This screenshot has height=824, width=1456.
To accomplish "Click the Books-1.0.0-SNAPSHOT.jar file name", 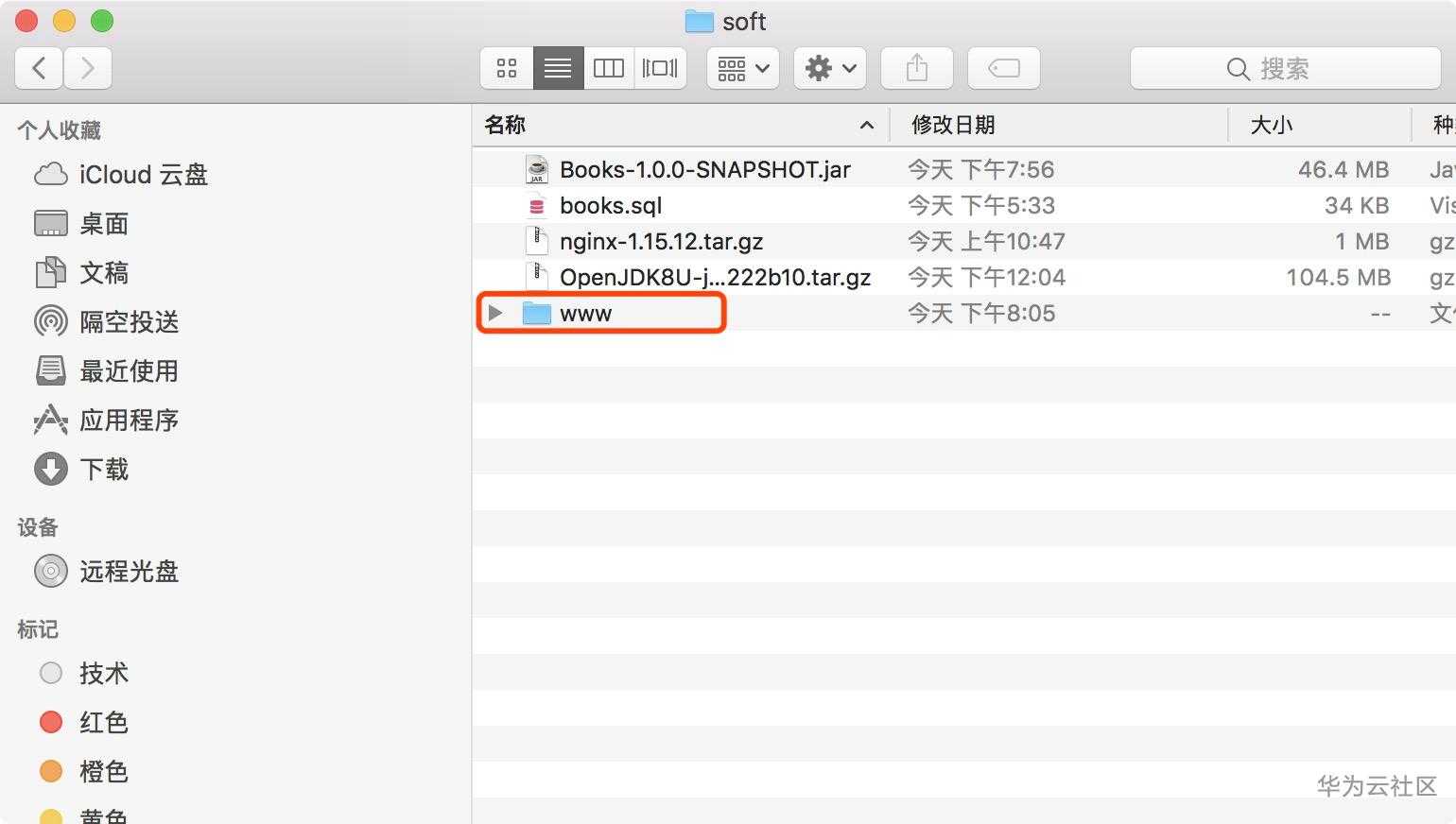I will click(705, 169).
